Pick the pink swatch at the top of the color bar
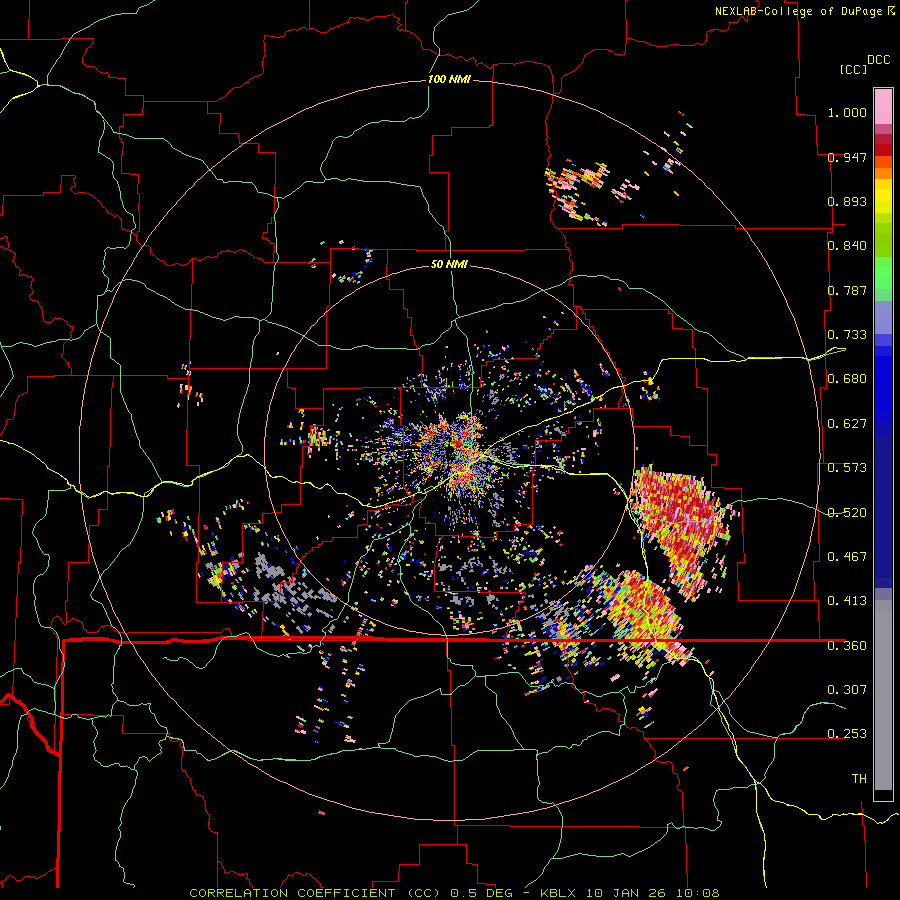The width and height of the screenshot is (900, 900). [883, 106]
